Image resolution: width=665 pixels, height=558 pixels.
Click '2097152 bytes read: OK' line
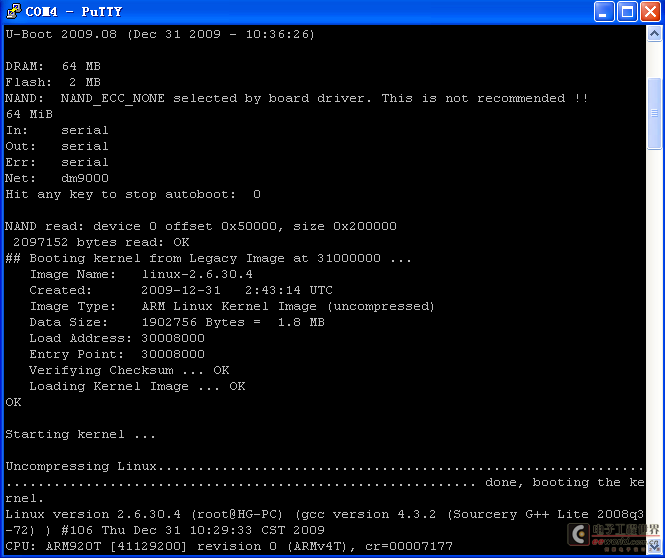(x=101, y=242)
